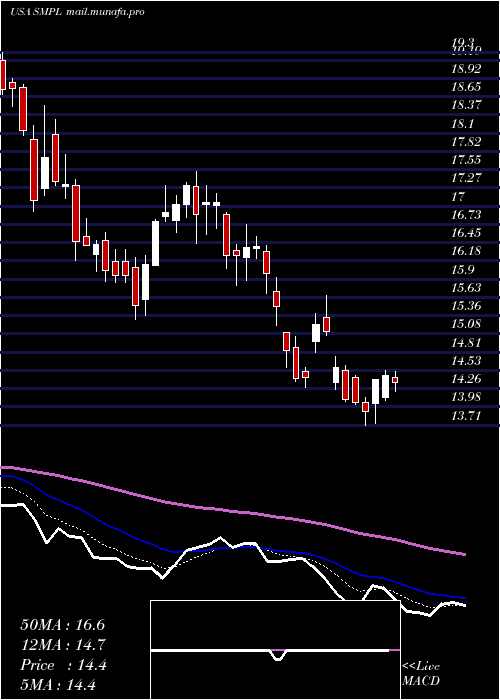Viewport: 500px width, 700px height.
Task: Click the '<<Live MACD' label
Action: pos(421,674)
